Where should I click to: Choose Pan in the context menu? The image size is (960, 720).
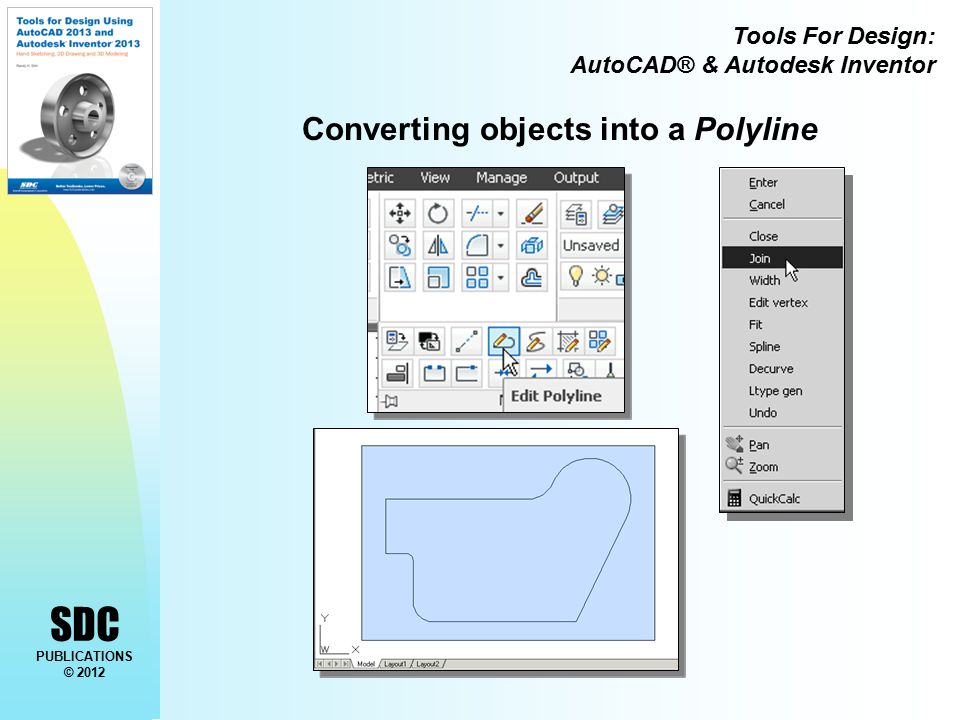(782, 444)
